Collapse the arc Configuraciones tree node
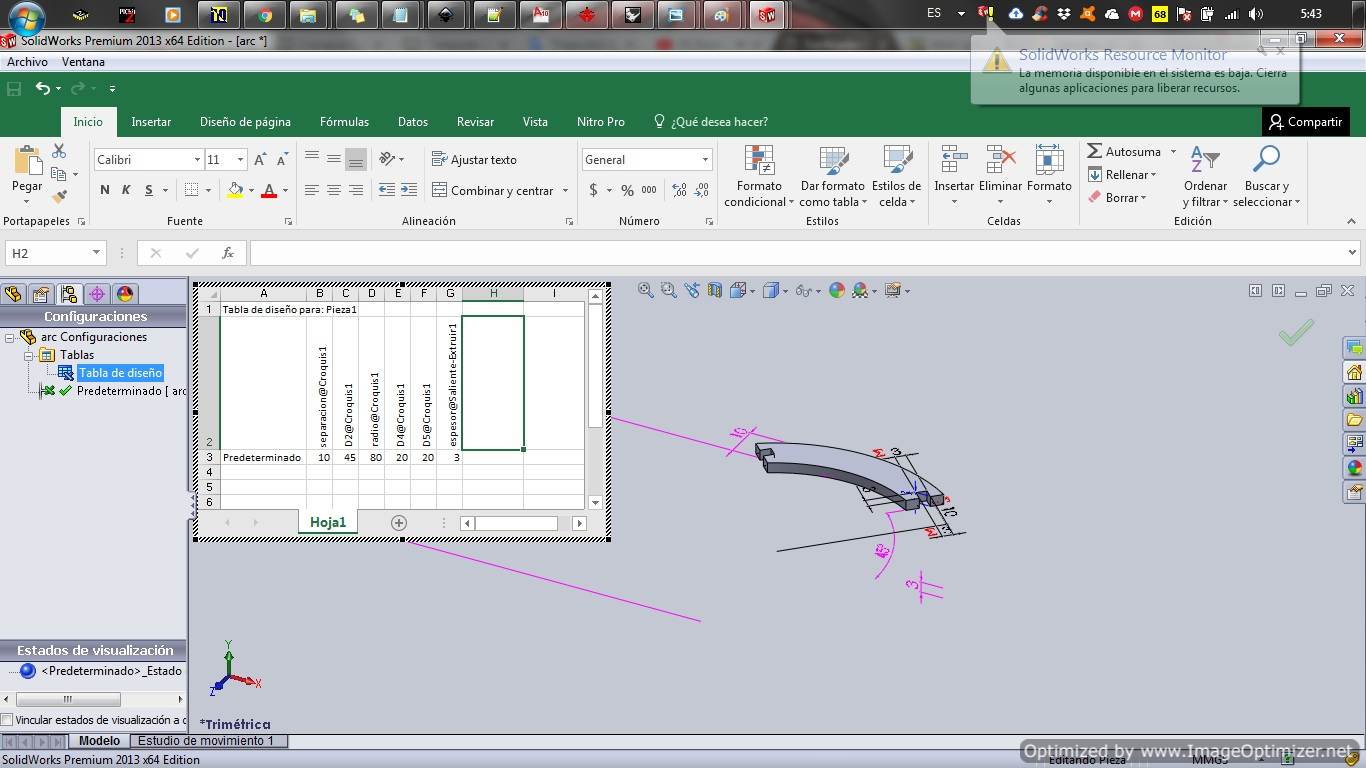 click(x=10, y=338)
